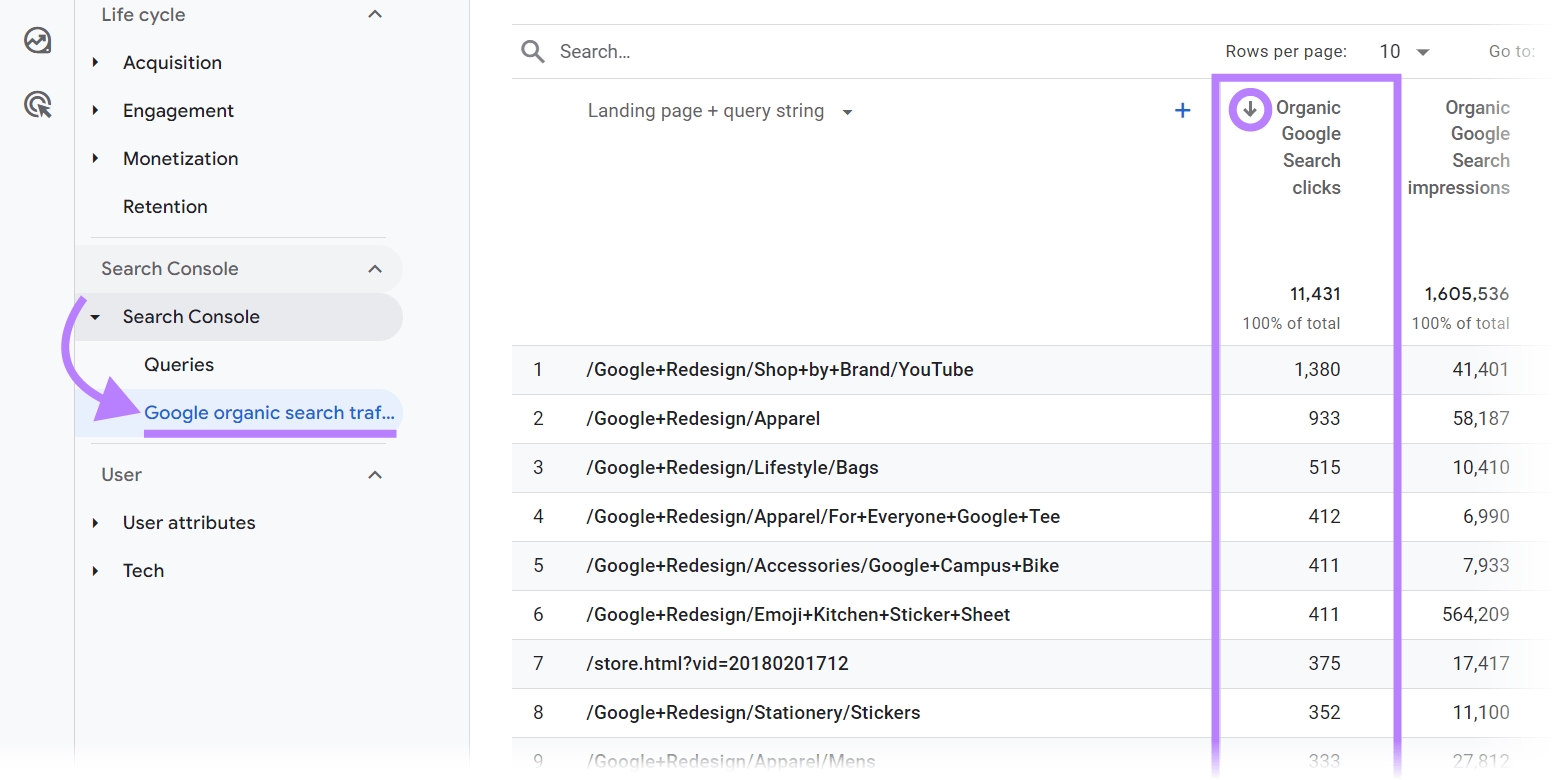
Task: Click clicks value 412
Action: click(x=1324, y=517)
